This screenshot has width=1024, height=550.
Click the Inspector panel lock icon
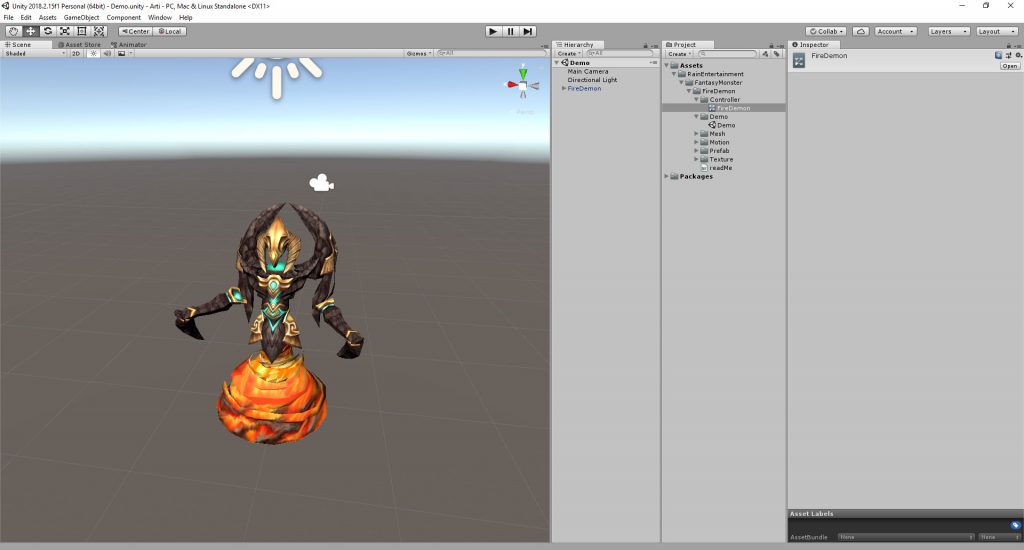[1008, 45]
